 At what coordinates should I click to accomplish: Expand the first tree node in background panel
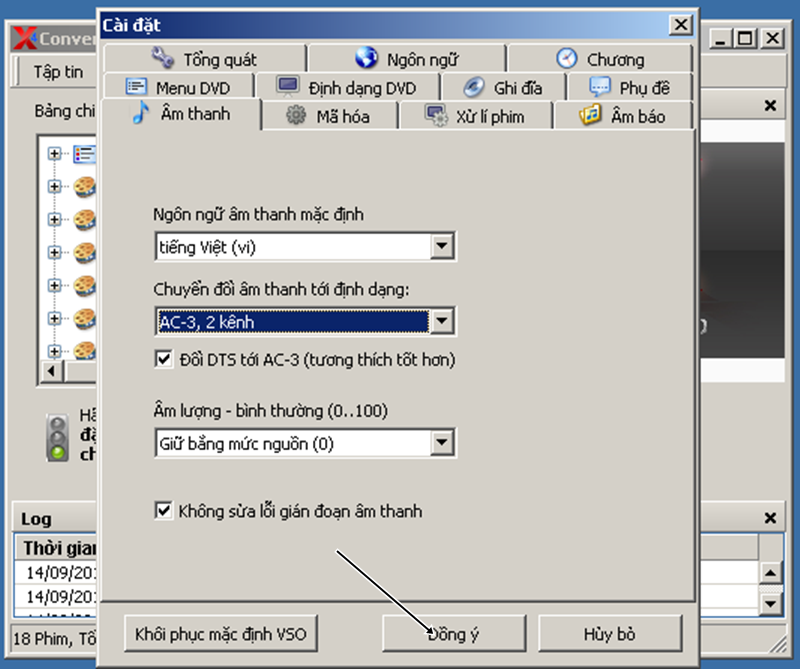pyautogui.click(x=54, y=153)
